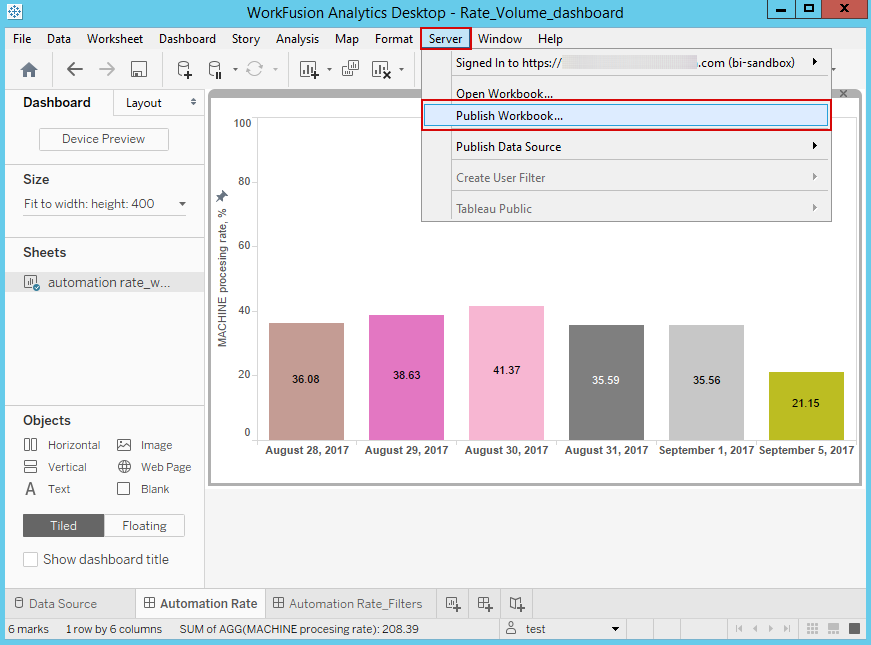Click the Save icon in the toolbar
Screen dimensions: 871x645
(x=138, y=69)
